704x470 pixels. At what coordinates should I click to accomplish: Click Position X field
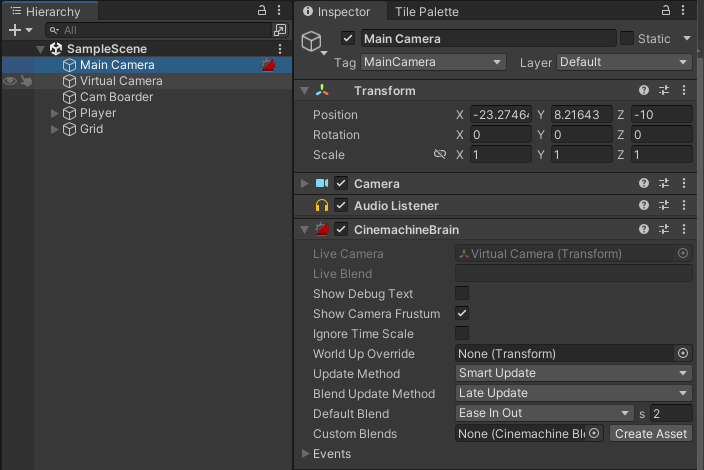click(x=501, y=114)
